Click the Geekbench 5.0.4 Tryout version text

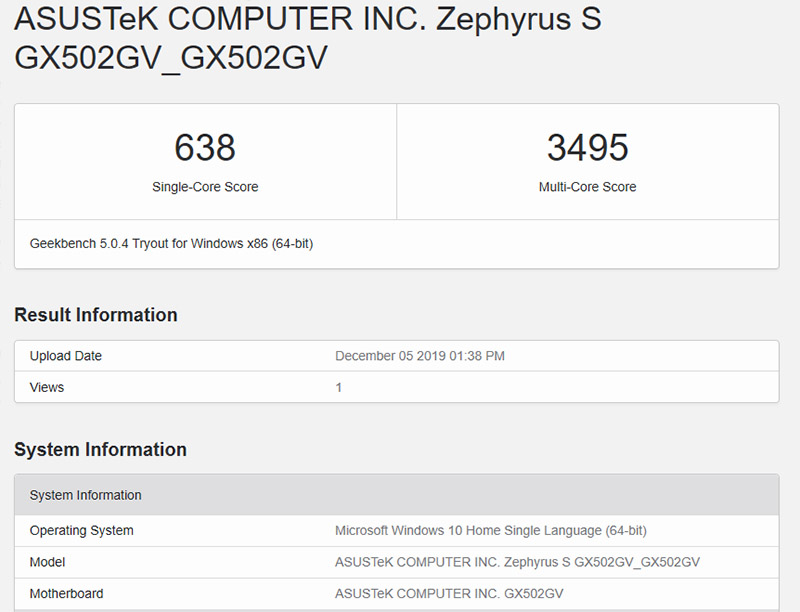tap(171, 243)
